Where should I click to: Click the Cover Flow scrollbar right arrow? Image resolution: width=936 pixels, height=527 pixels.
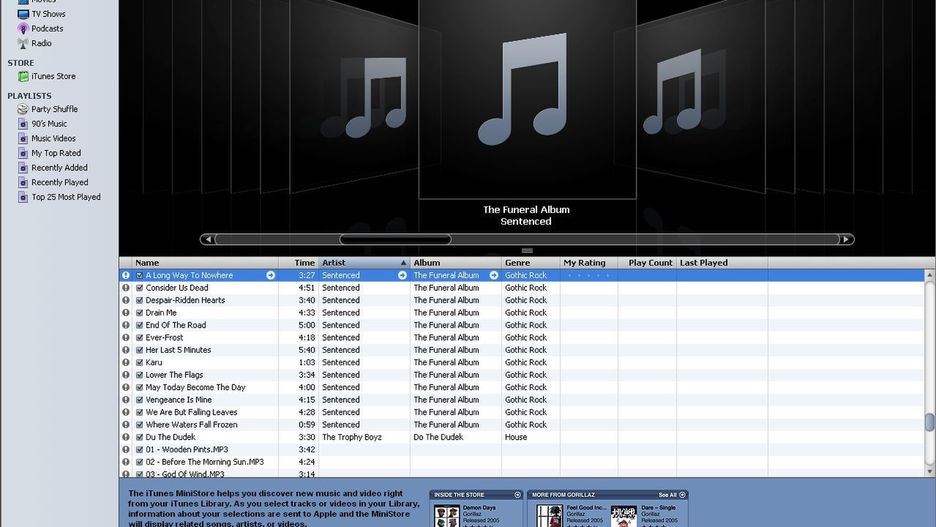[846, 239]
